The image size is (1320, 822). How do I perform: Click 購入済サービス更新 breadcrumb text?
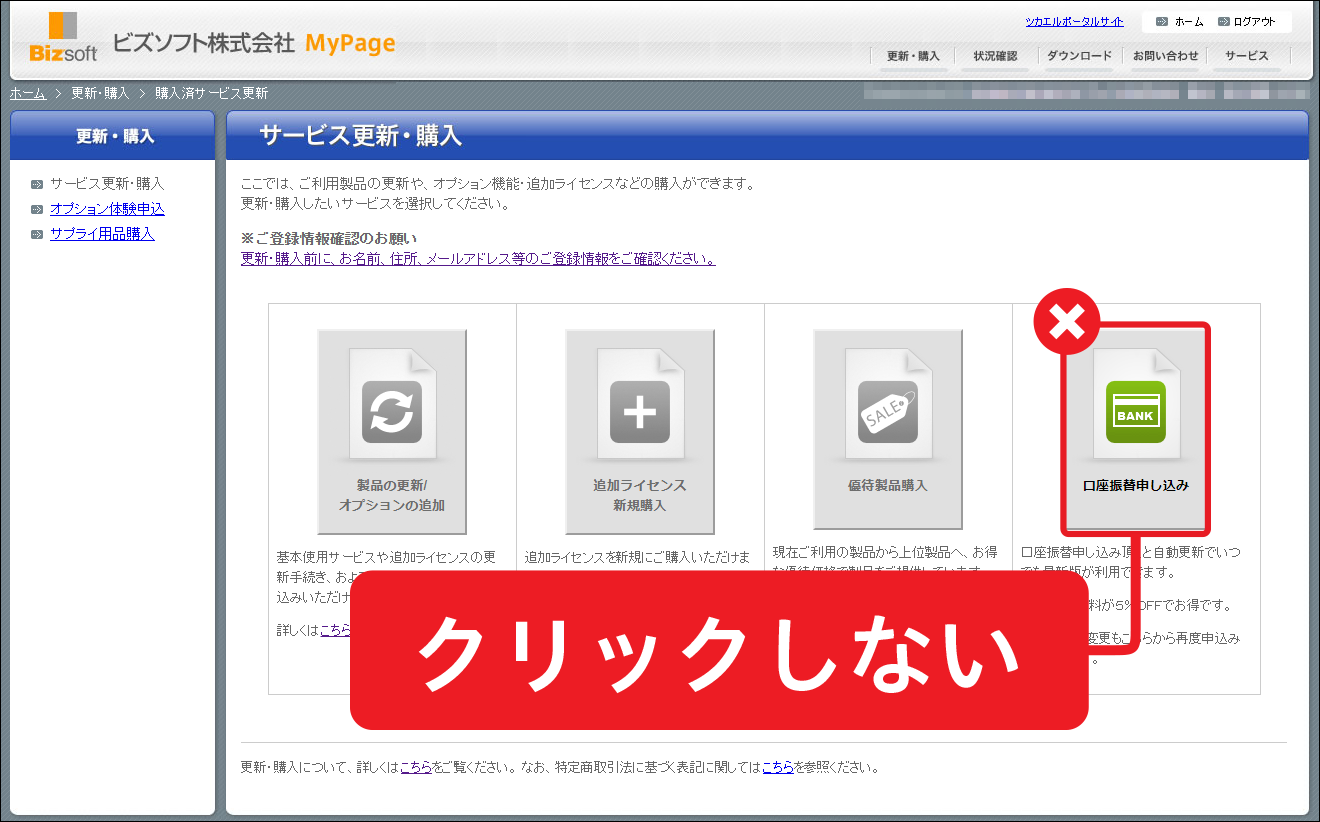point(211,93)
